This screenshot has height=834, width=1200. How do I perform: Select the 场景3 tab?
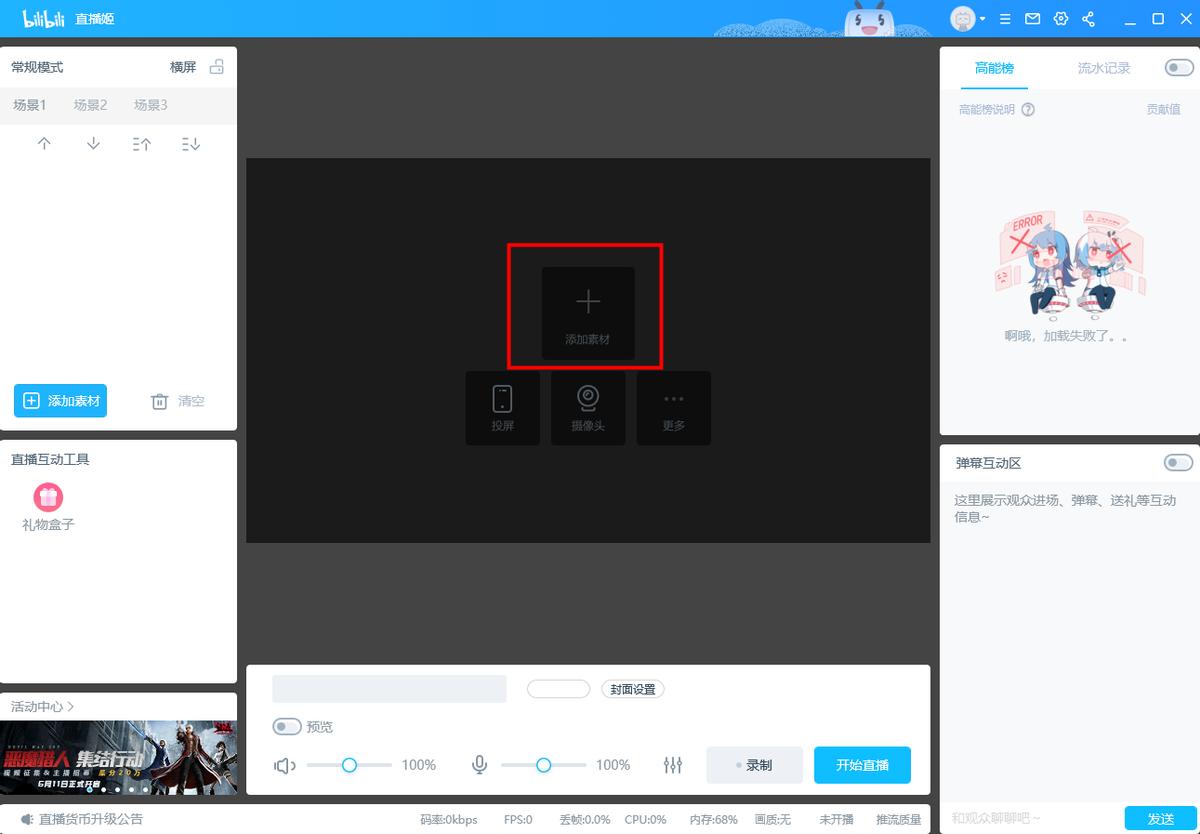coord(151,105)
